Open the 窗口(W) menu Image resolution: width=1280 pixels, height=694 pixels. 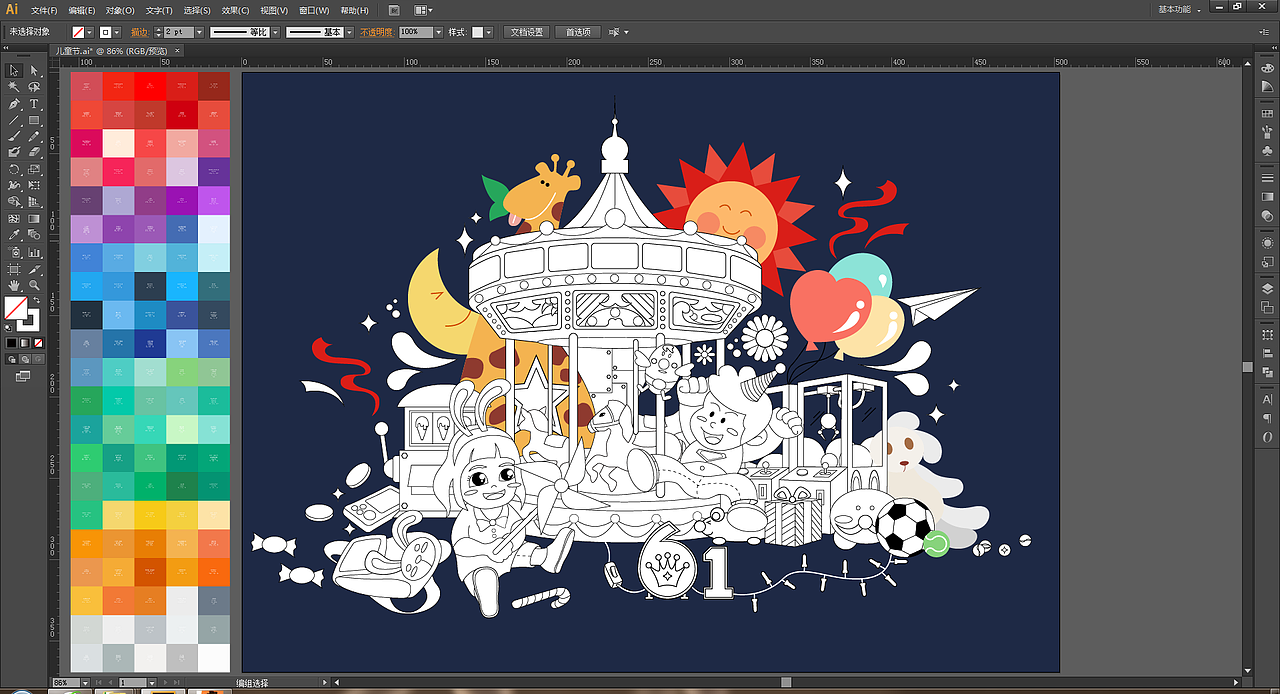click(314, 10)
